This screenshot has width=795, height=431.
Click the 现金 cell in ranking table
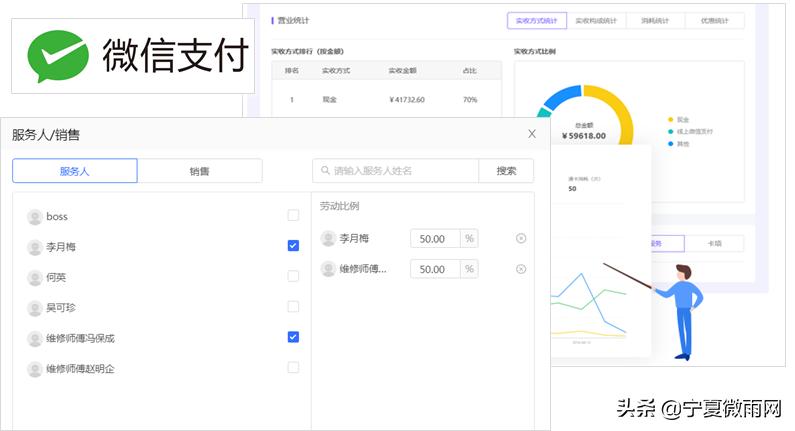click(x=330, y=100)
